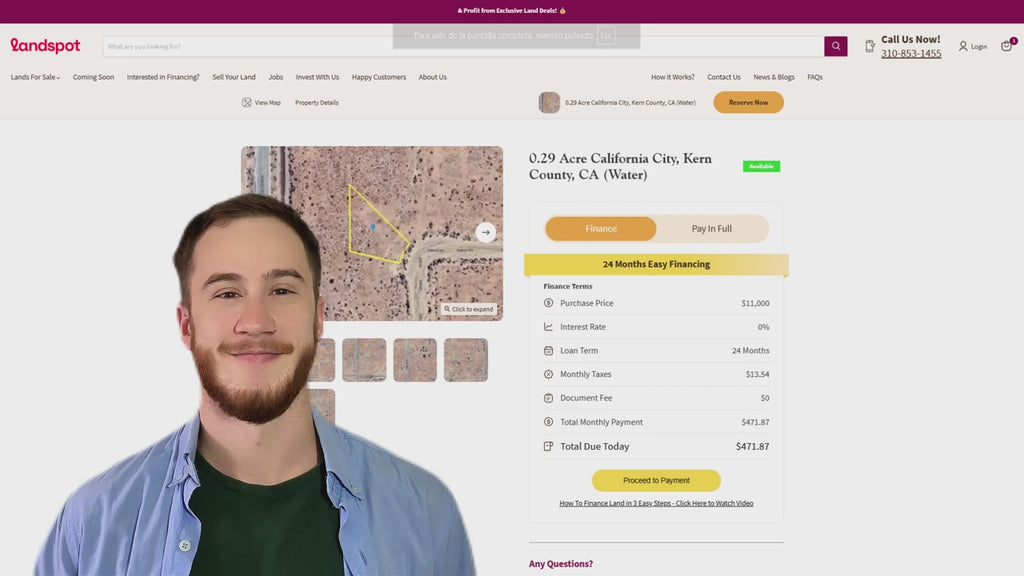Click the Proceed to Payment button
This screenshot has height=576, width=1024.
pyautogui.click(x=656, y=480)
